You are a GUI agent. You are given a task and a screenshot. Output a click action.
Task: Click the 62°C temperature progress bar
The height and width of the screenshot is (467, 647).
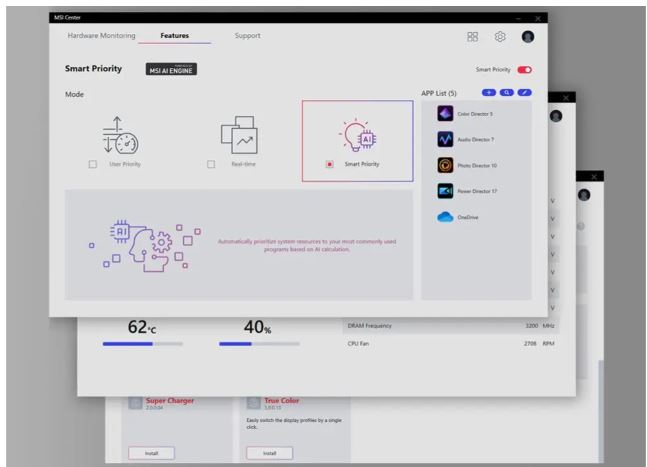(x=143, y=344)
